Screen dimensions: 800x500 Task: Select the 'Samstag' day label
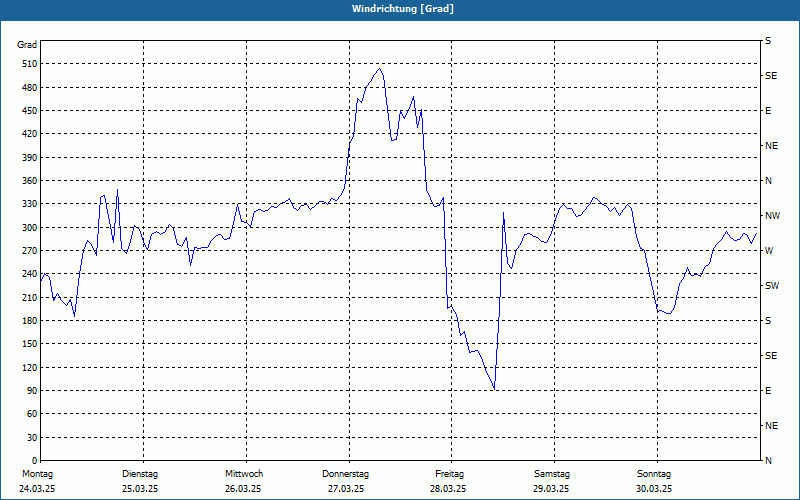[552, 474]
